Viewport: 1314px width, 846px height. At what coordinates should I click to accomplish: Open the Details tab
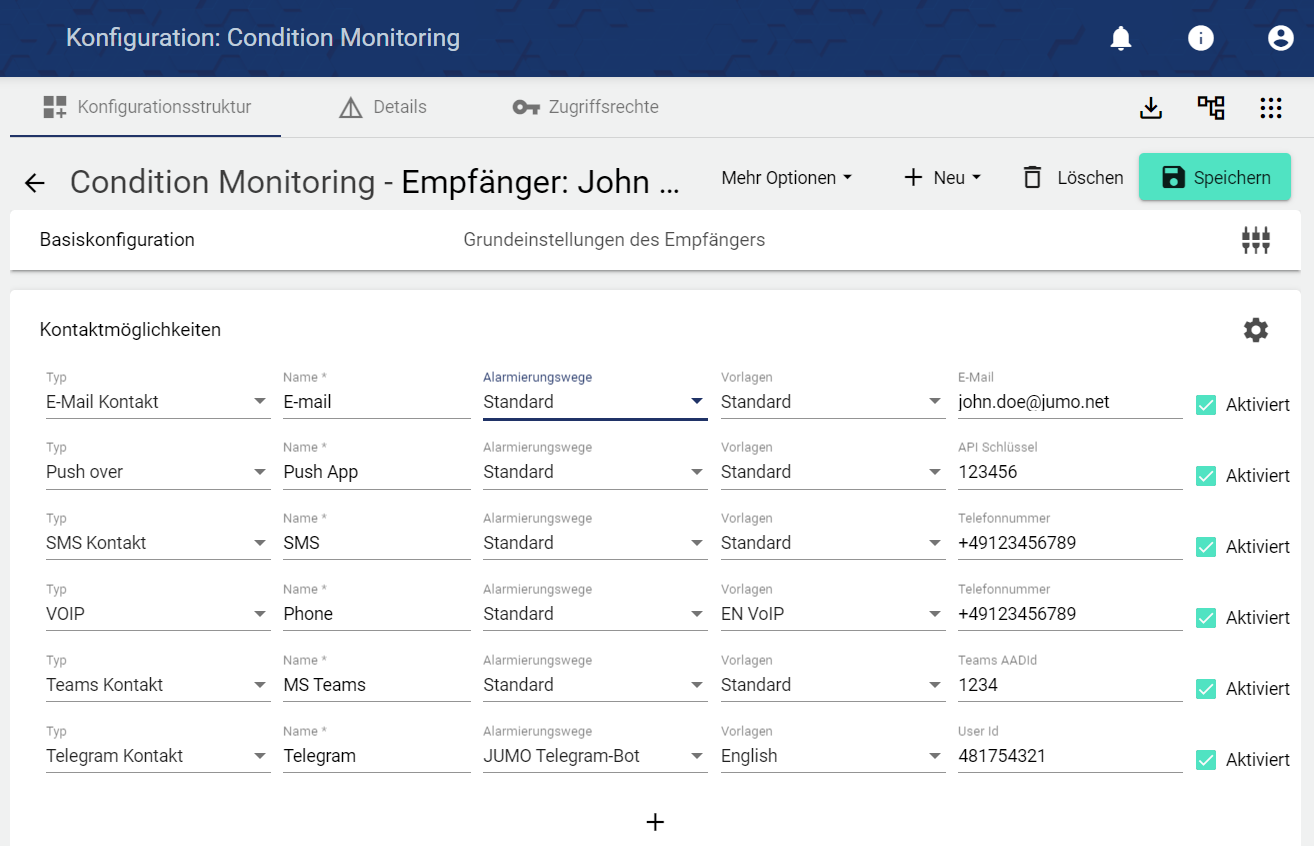point(383,107)
